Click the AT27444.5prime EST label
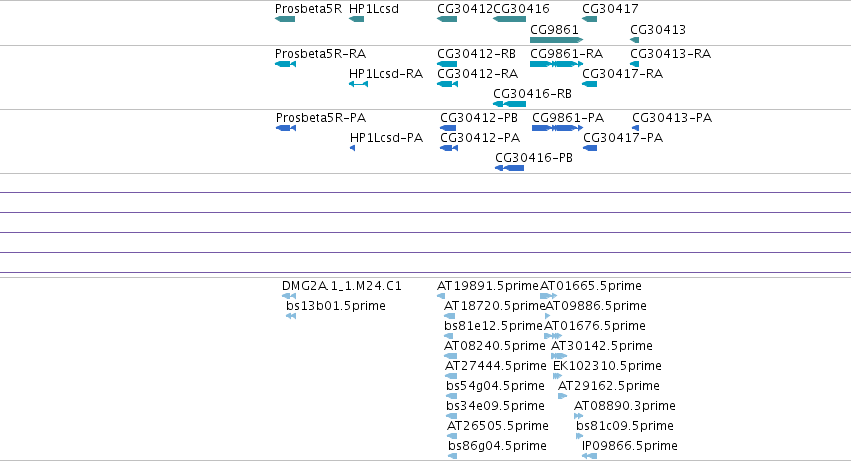Viewport: 851px width, 461px height. [x=496, y=366]
